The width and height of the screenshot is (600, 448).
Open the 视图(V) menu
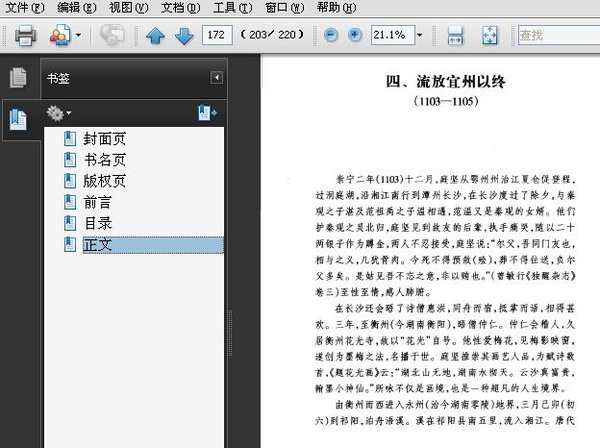128,7
